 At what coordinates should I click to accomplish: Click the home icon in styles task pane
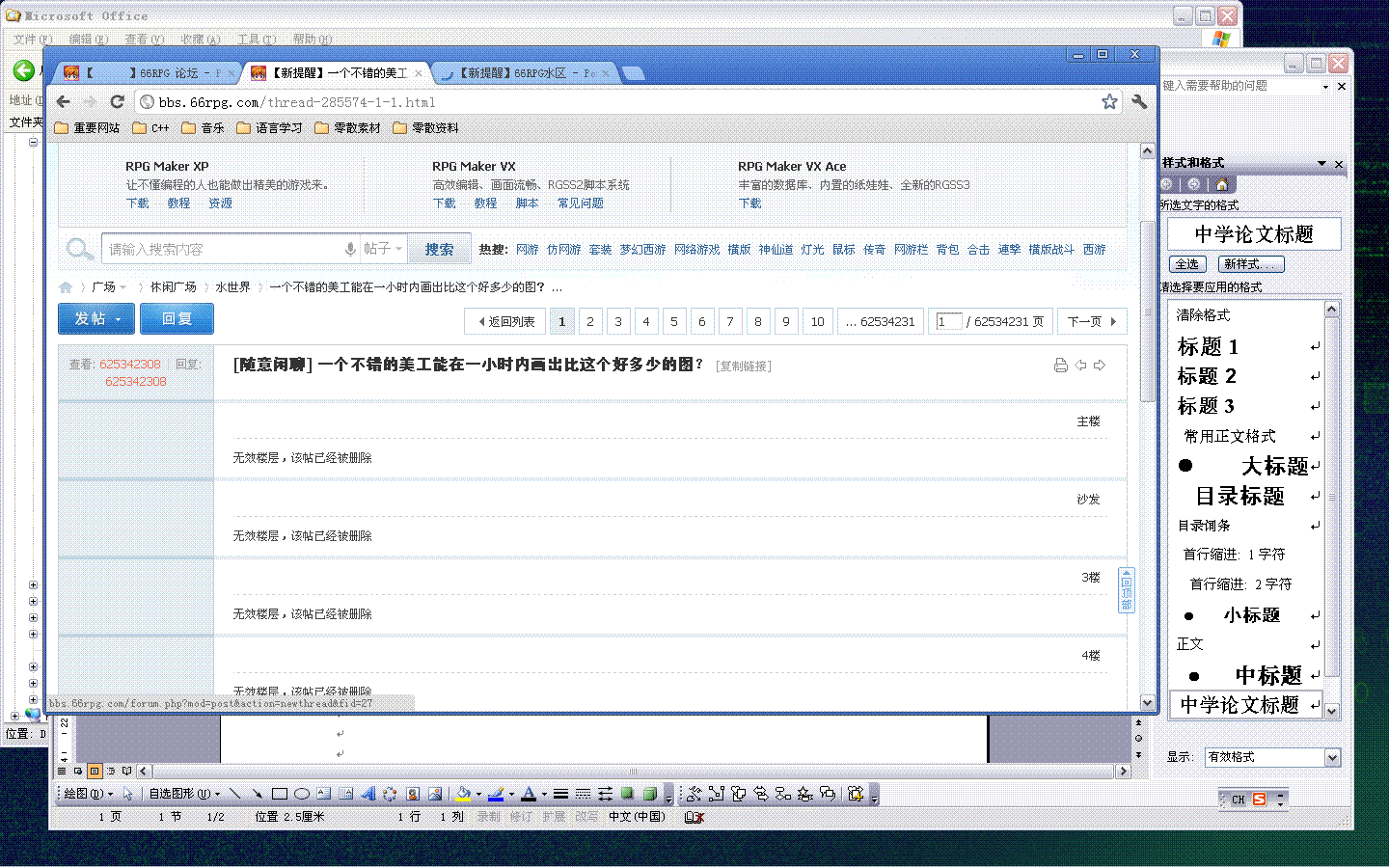tap(1222, 184)
